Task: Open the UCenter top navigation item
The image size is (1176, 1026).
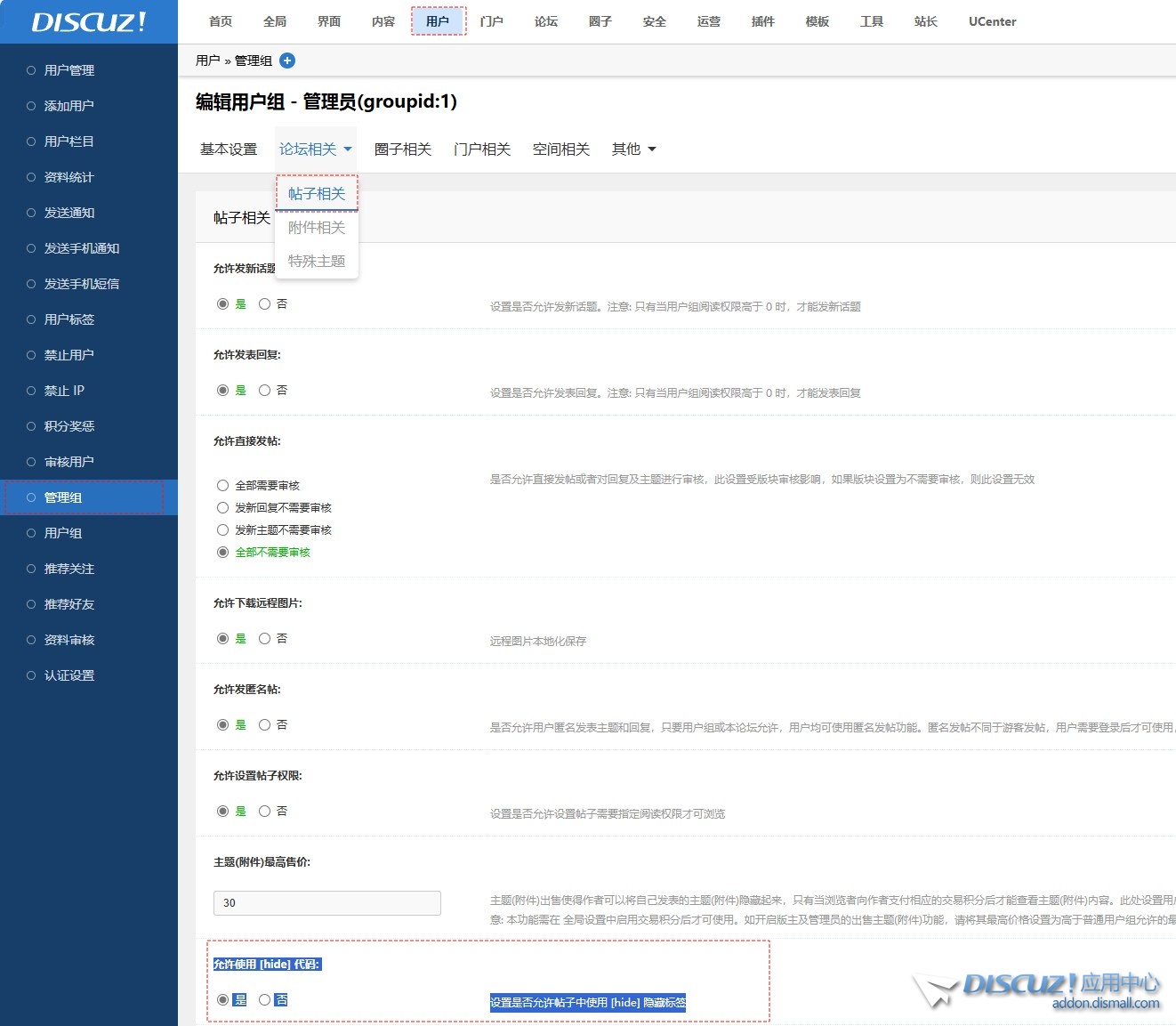Action: tap(992, 21)
